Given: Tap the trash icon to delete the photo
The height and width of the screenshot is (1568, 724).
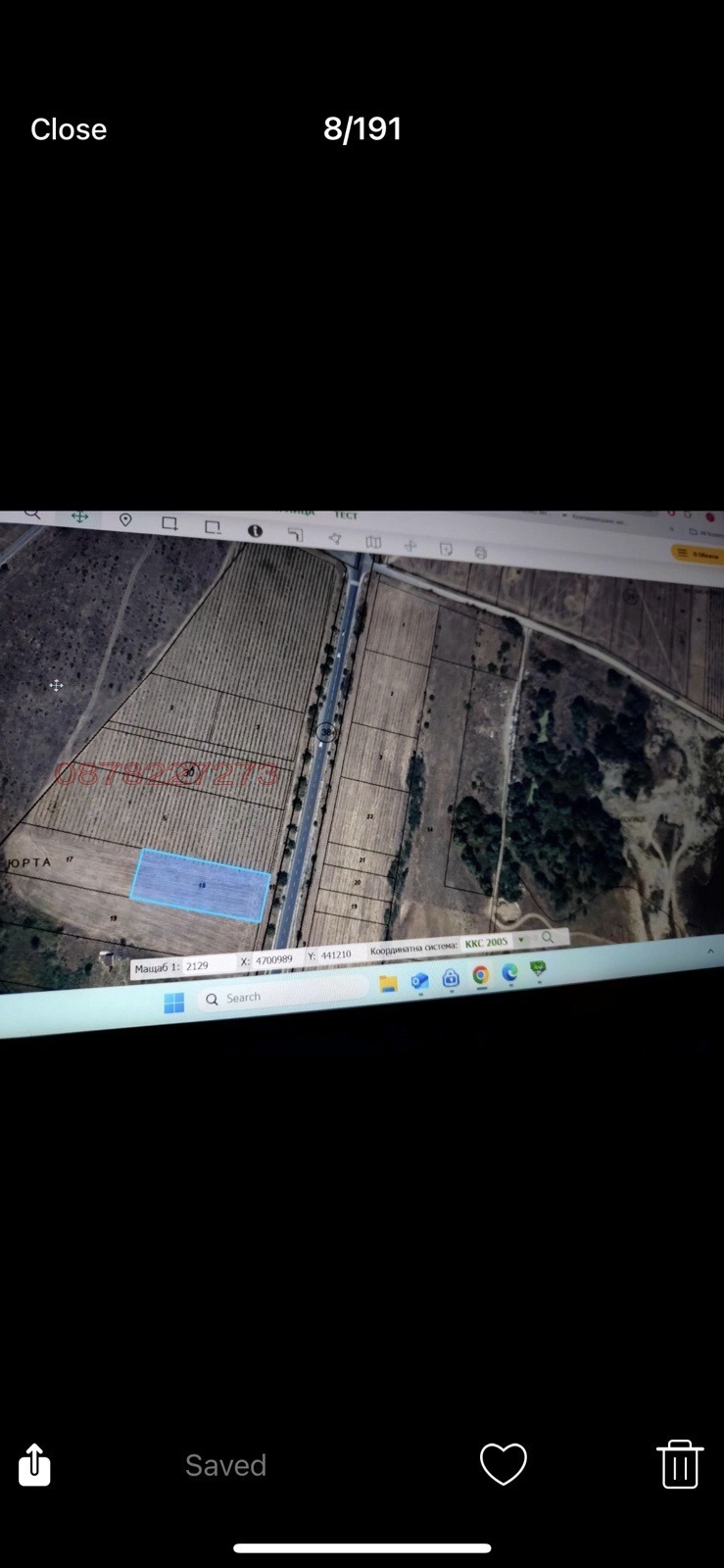Looking at the screenshot, I should pos(679,1464).
